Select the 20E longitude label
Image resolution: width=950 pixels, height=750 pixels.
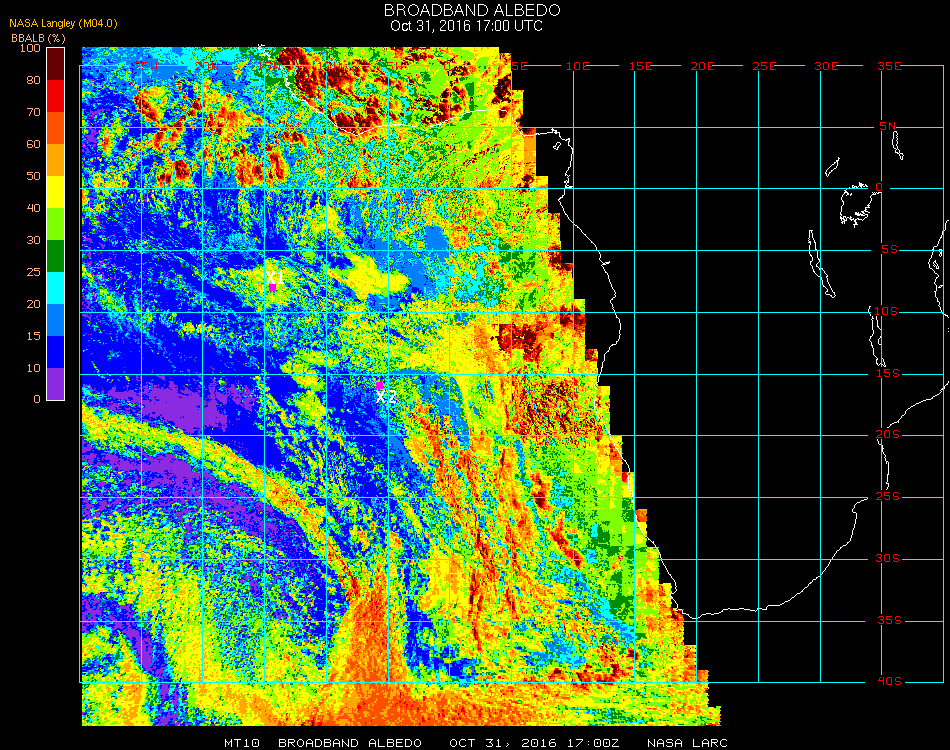tap(703, 65)
